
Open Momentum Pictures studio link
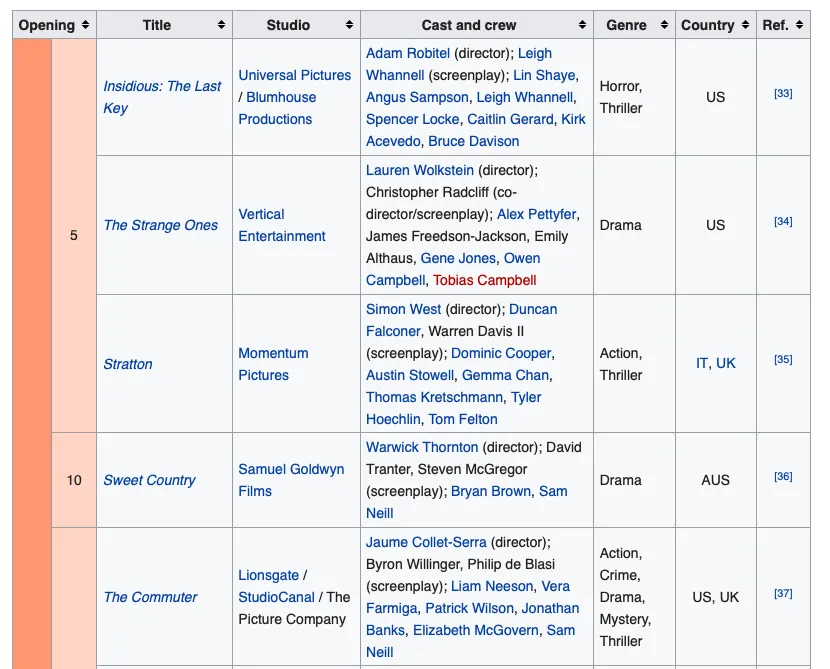pos(273,364)
